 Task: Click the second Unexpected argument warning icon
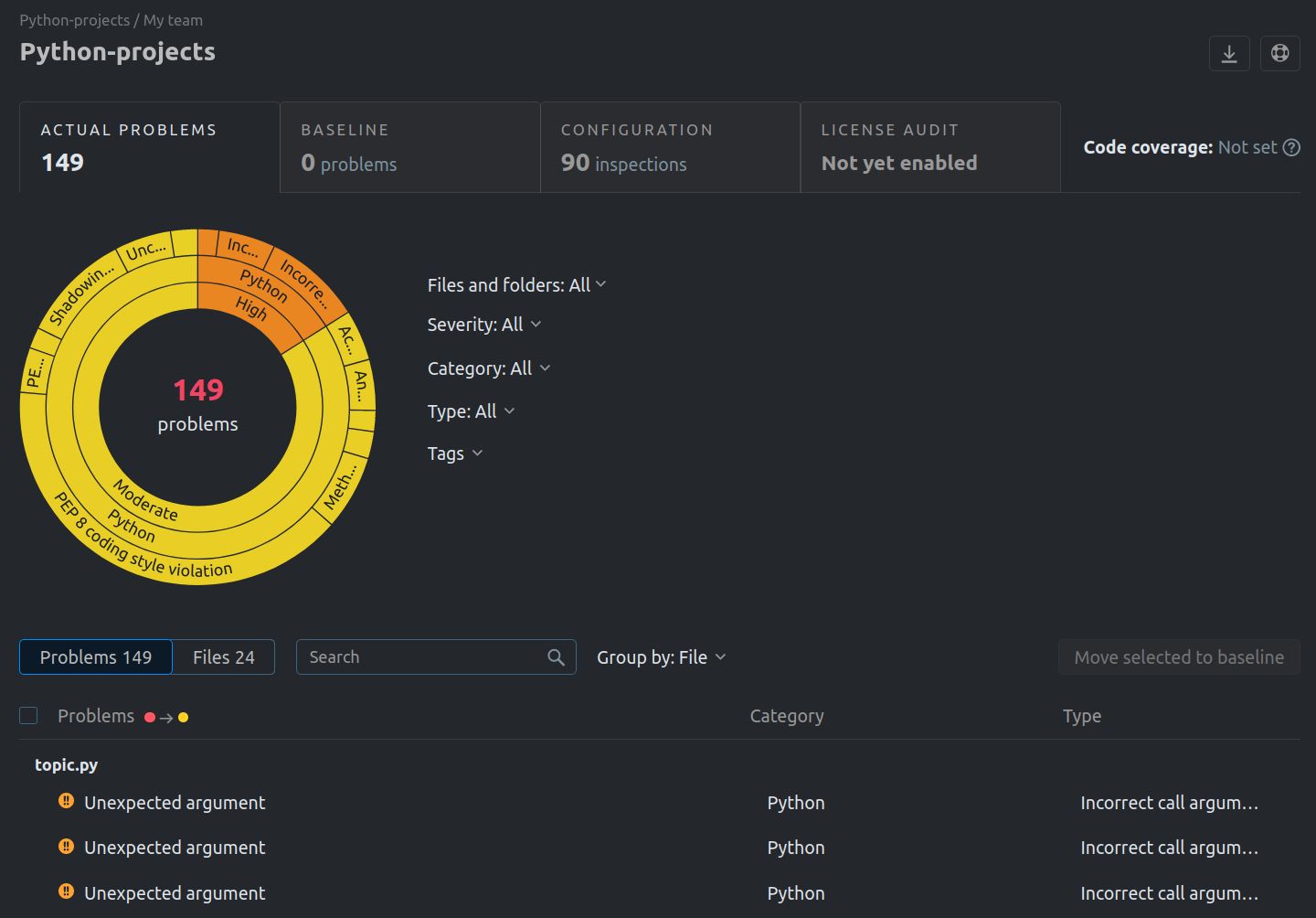coord(67,847)
